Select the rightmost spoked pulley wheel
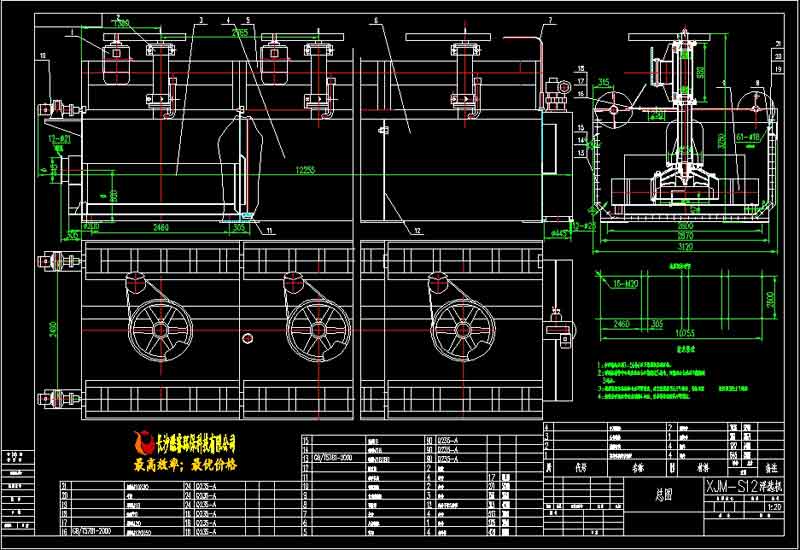 (457, 326)
